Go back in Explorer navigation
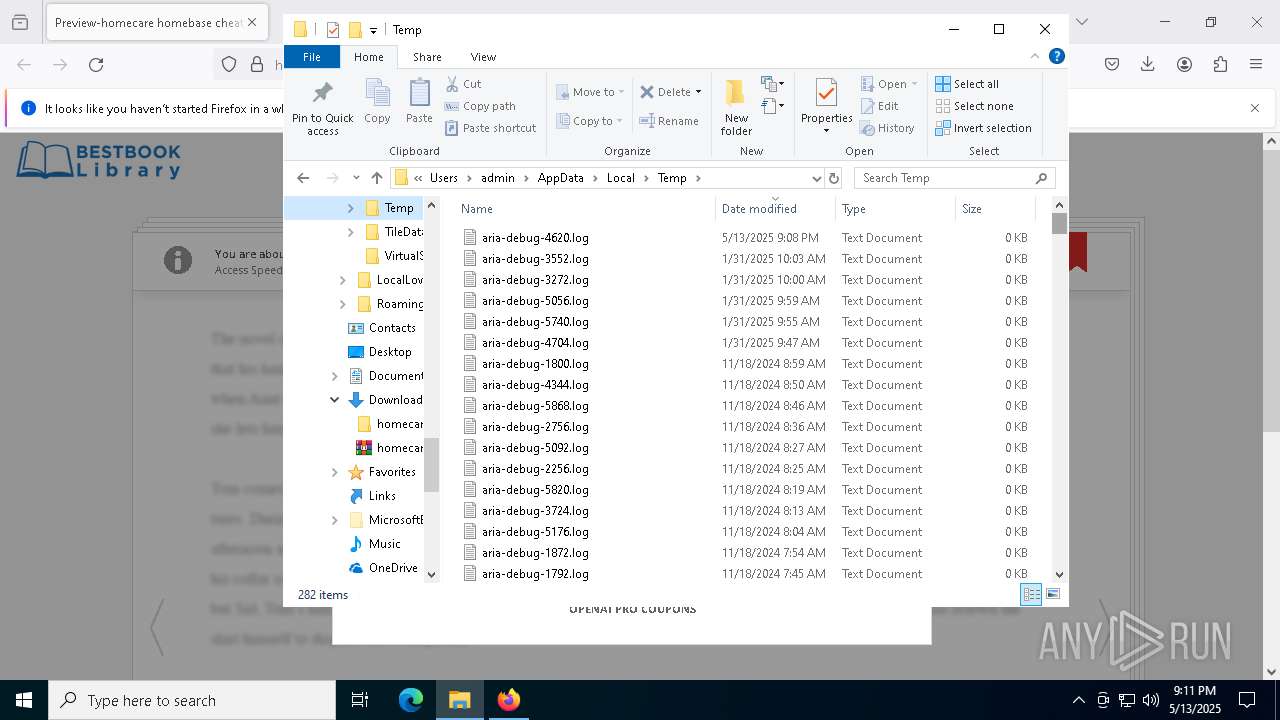Viewport: 1280px width, 720px height. (304, 178)
